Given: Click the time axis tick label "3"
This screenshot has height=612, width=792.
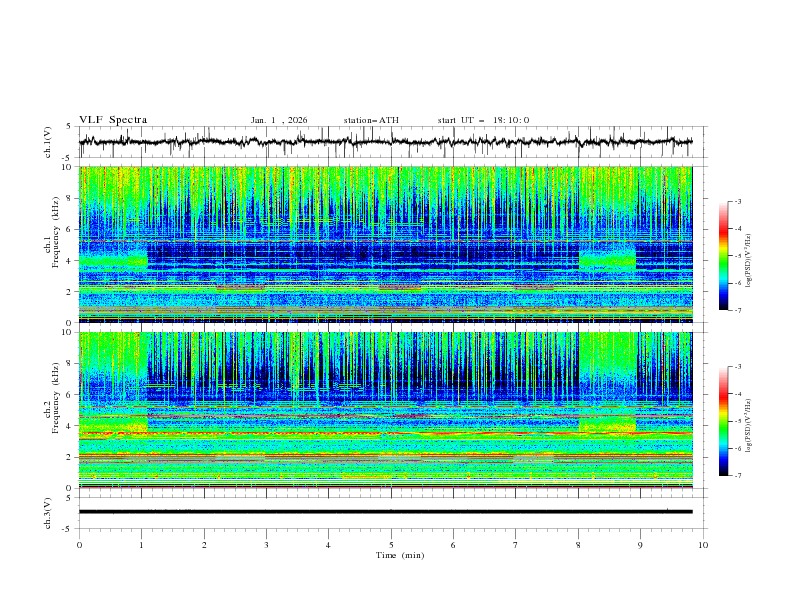Looking at the screenshot, I should coord(266,545).
